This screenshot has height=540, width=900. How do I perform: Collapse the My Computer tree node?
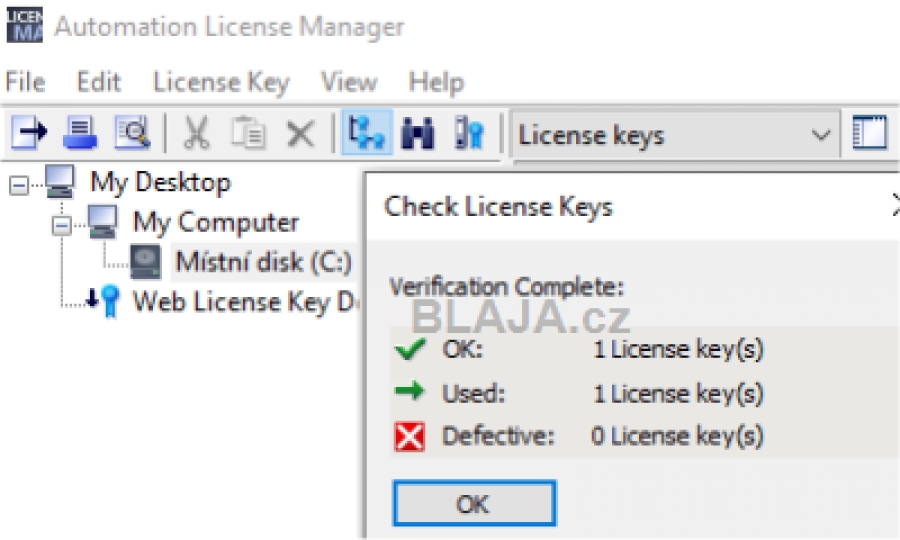click(61, 226)
